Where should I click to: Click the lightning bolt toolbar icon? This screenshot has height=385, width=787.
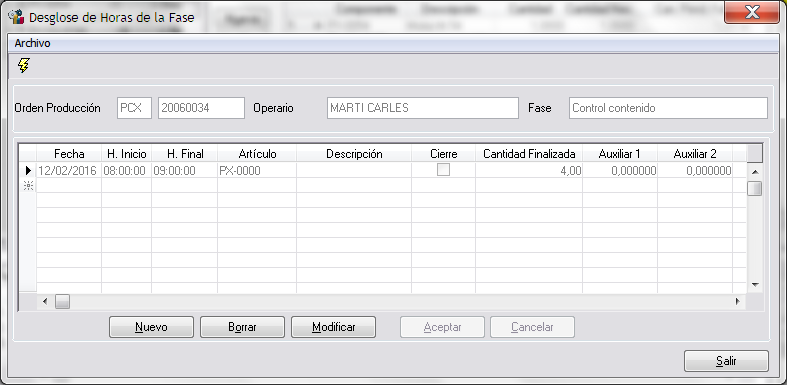(x=23, y=65)
